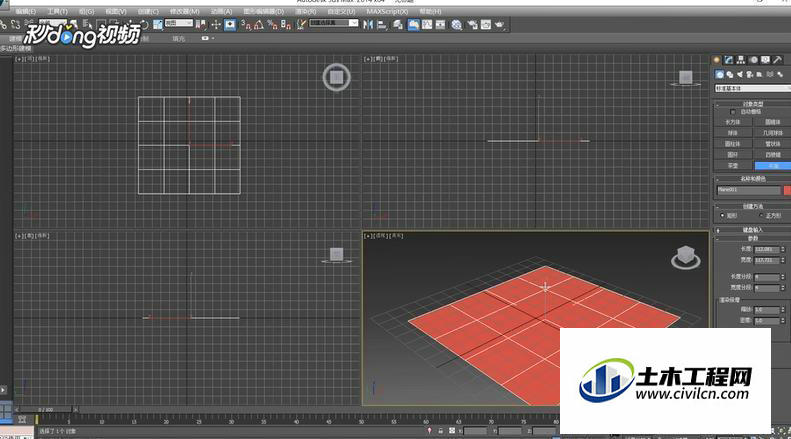791x439 pixels.
Task: Select the Shapes category icon
Action: click(730, 74)
